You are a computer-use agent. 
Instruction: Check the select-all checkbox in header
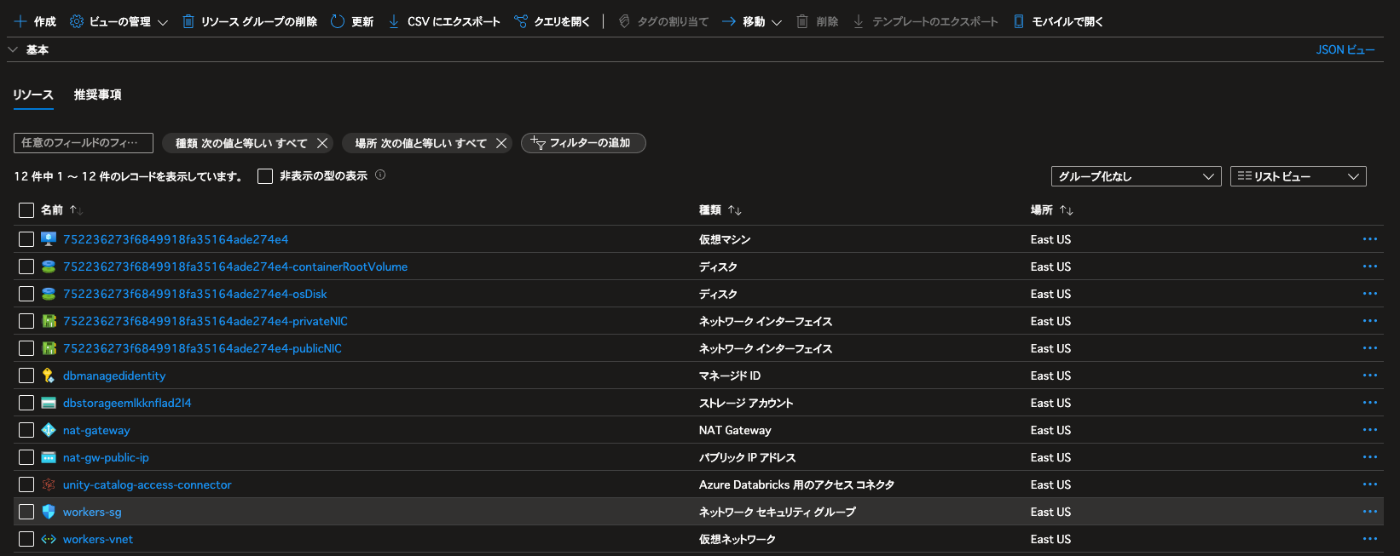[x=26, y=210]
